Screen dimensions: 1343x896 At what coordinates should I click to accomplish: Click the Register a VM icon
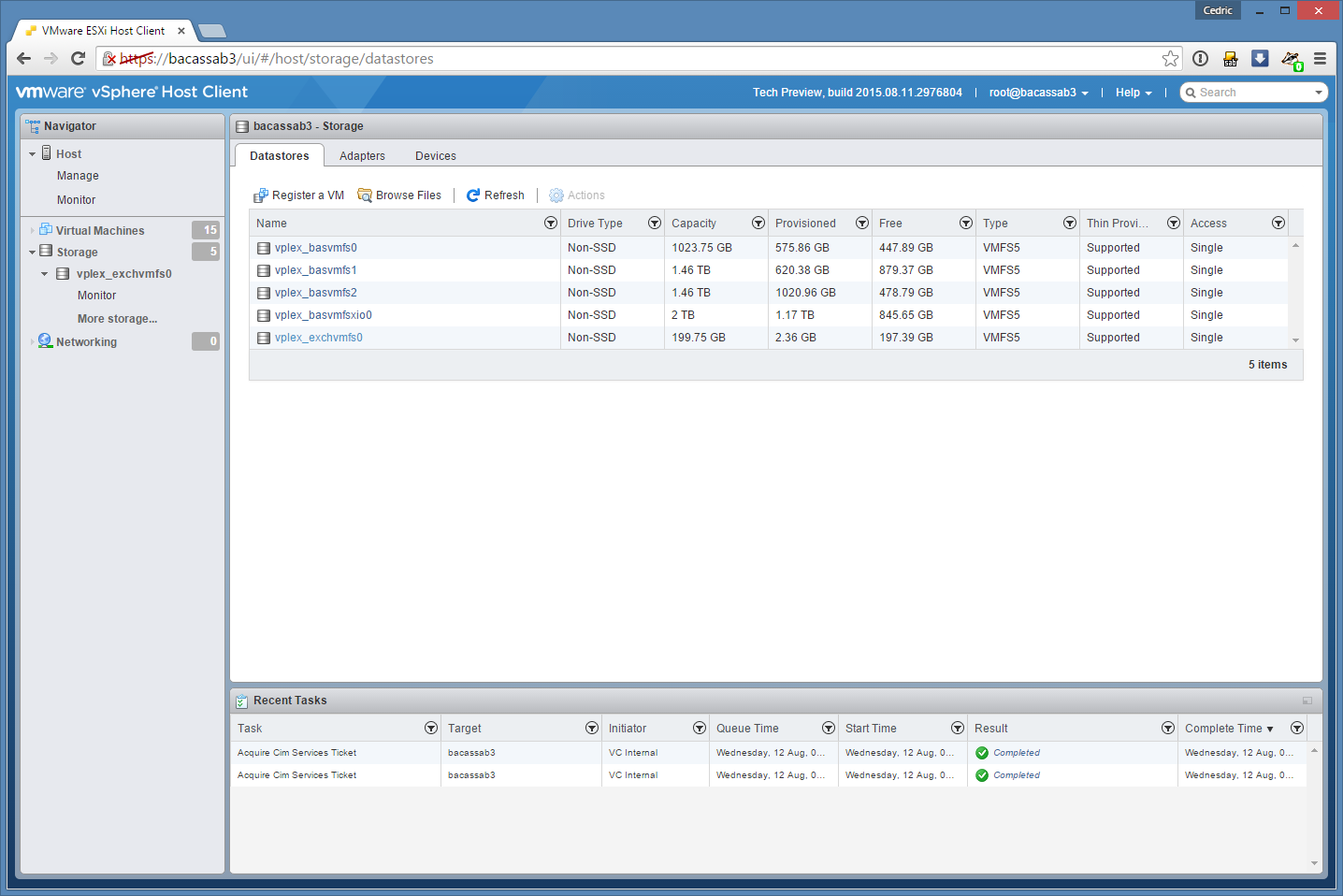261,195
